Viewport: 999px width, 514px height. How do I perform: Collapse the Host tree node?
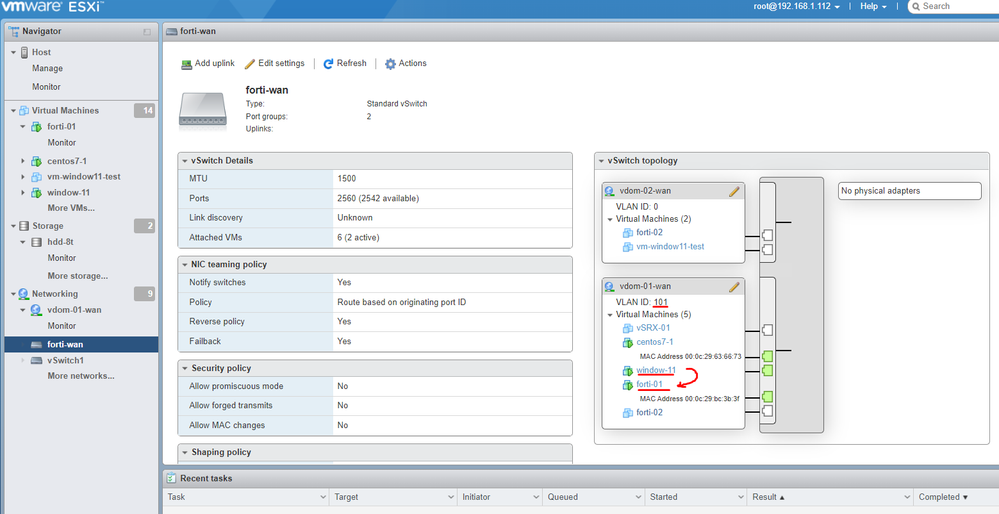point(13,52)
